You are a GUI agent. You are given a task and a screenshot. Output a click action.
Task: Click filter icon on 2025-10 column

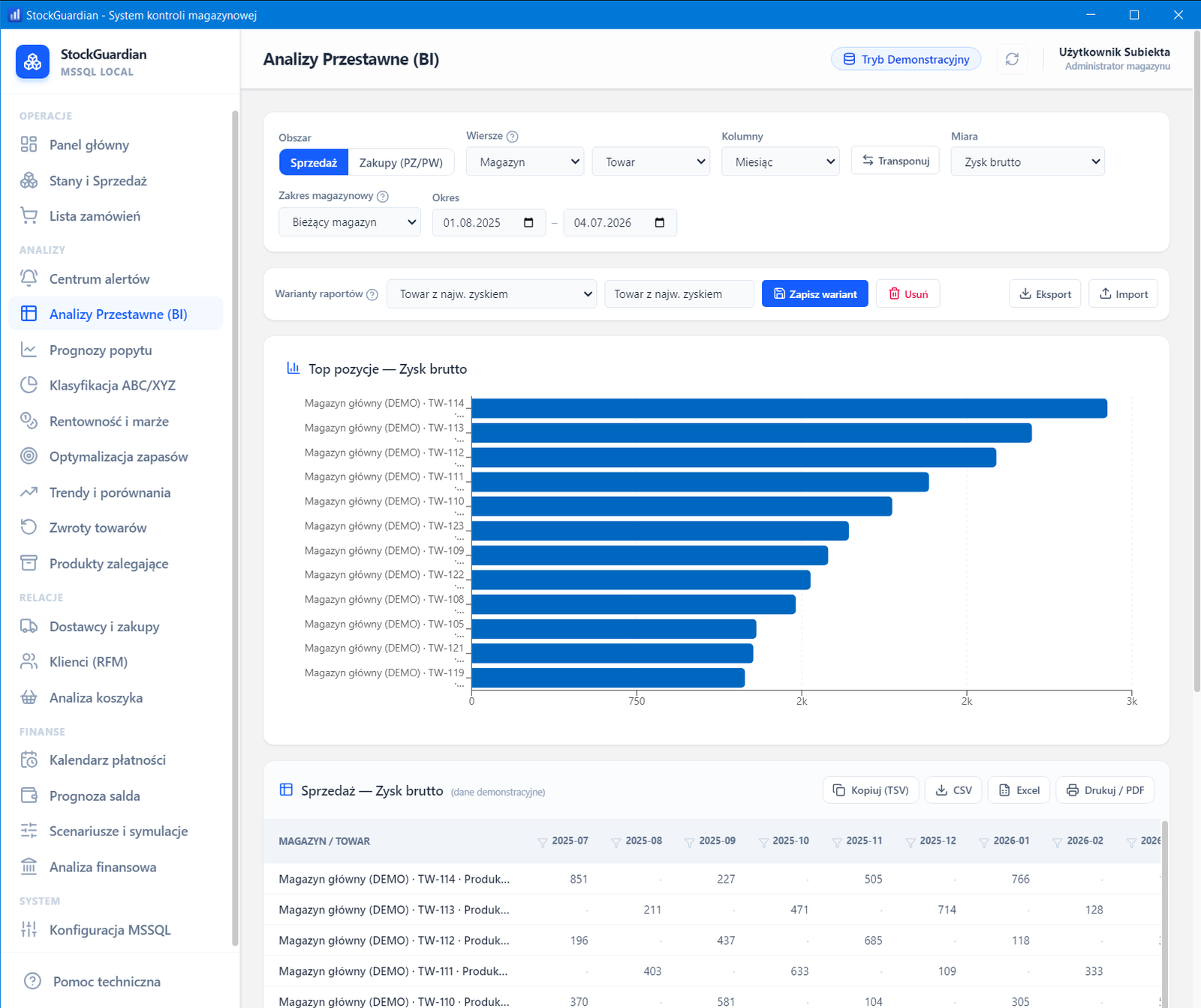[763, 842]
